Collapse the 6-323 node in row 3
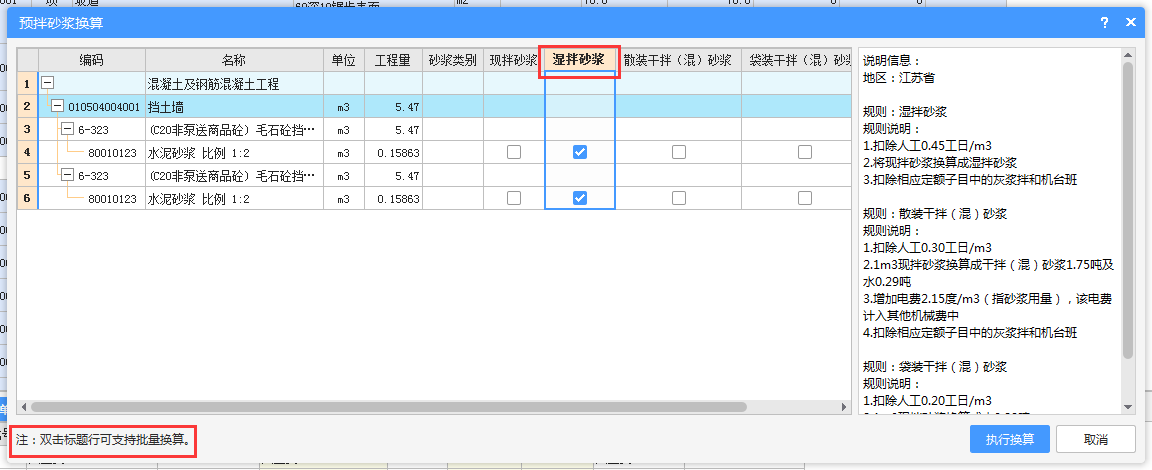This screenshot has height=470, width=1152. (67, 129)
